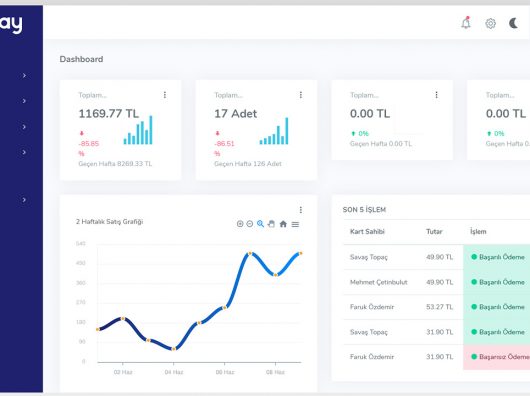The image size is (530, 396).
Task: Click the Kart Sahibi column header
Action: pyautogui.click(x=367, y=231)
